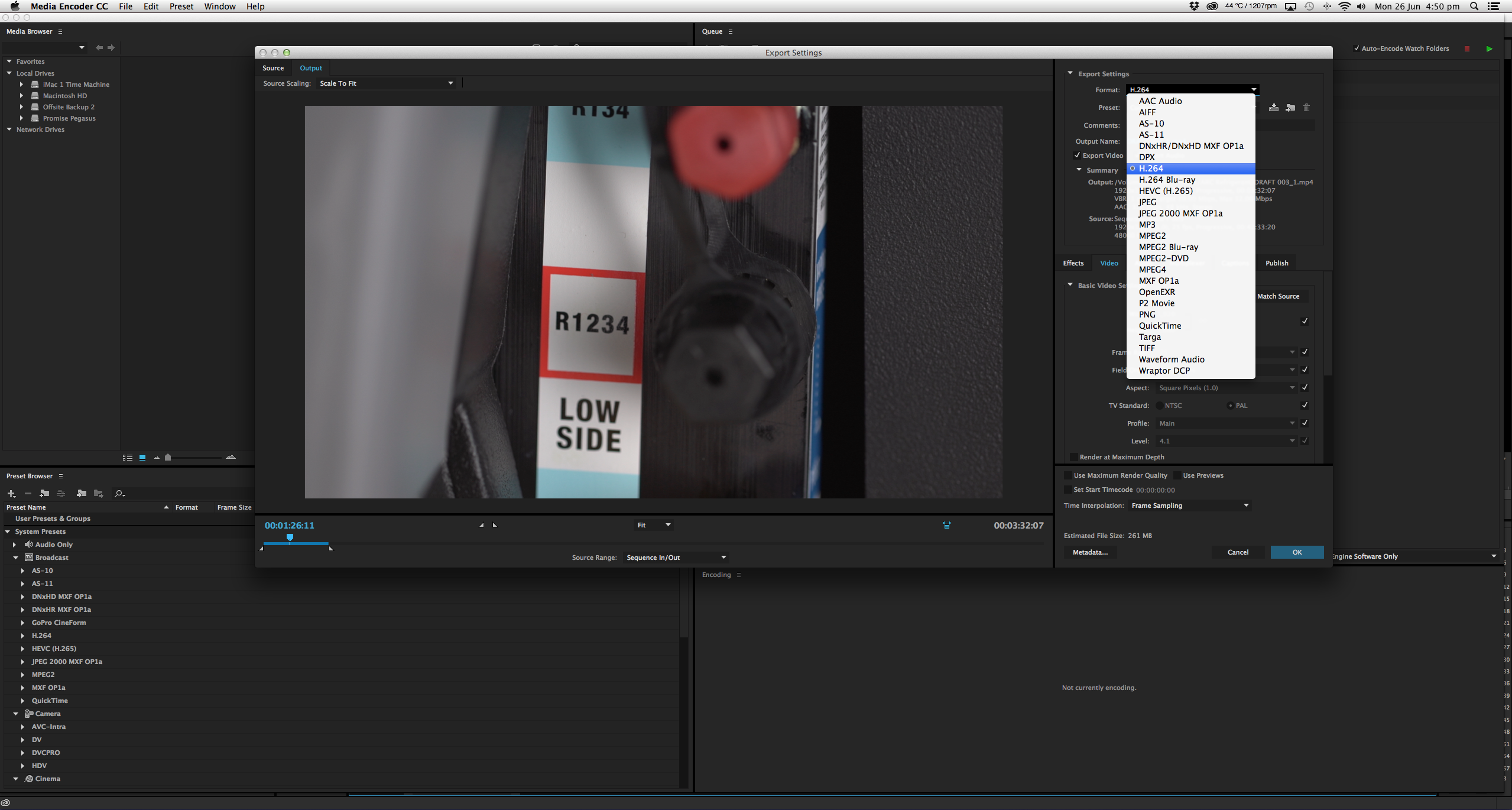Switch Media Browser to list view icon
This screenshot has width=1512, height=810.
coord(127,457)
